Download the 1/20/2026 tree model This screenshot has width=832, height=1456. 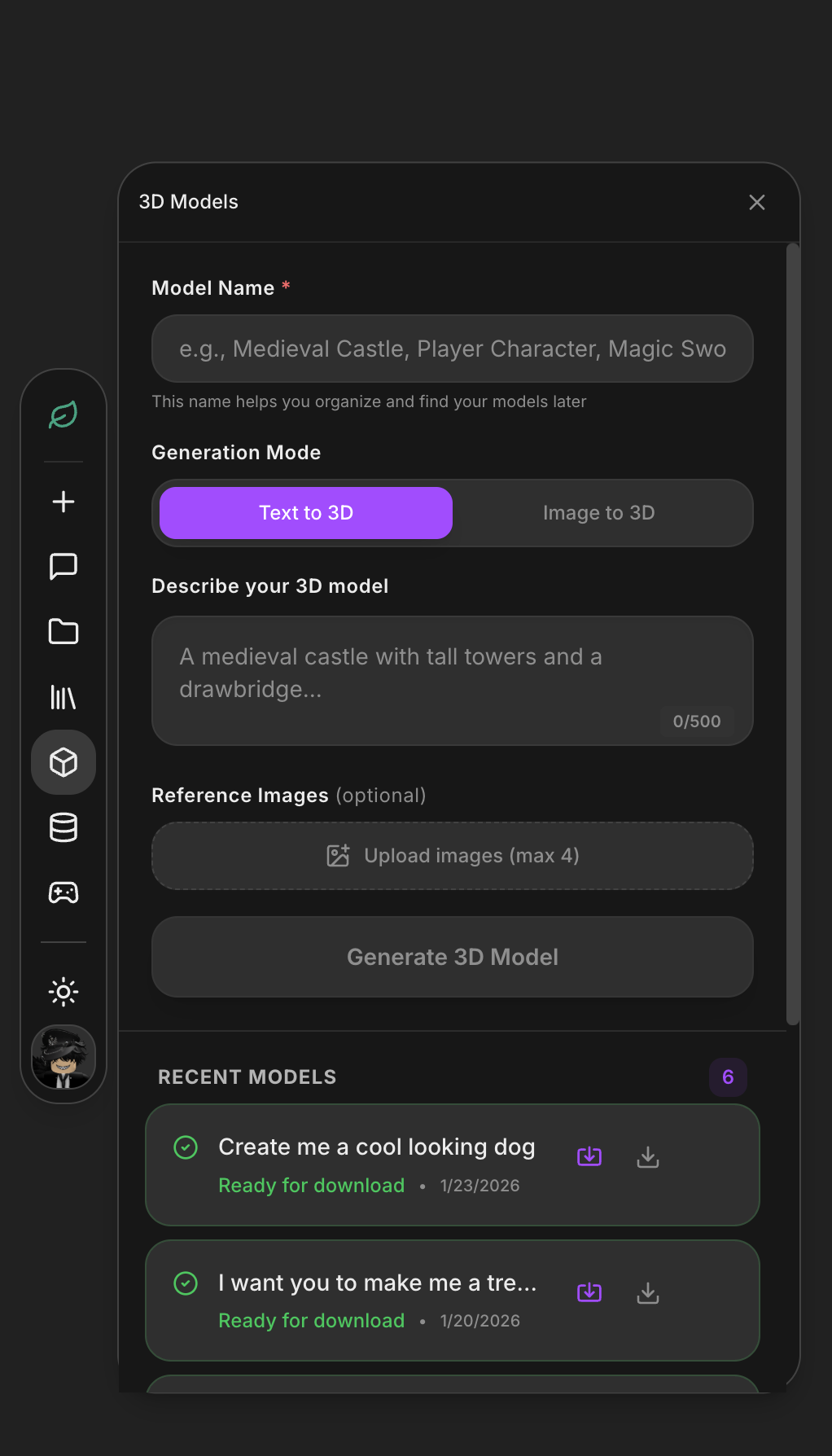(x=648, y=1292)
